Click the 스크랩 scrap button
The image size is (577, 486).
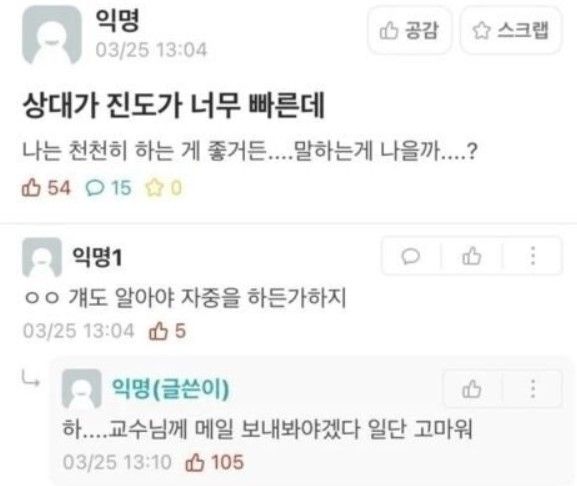click(511, 30)
